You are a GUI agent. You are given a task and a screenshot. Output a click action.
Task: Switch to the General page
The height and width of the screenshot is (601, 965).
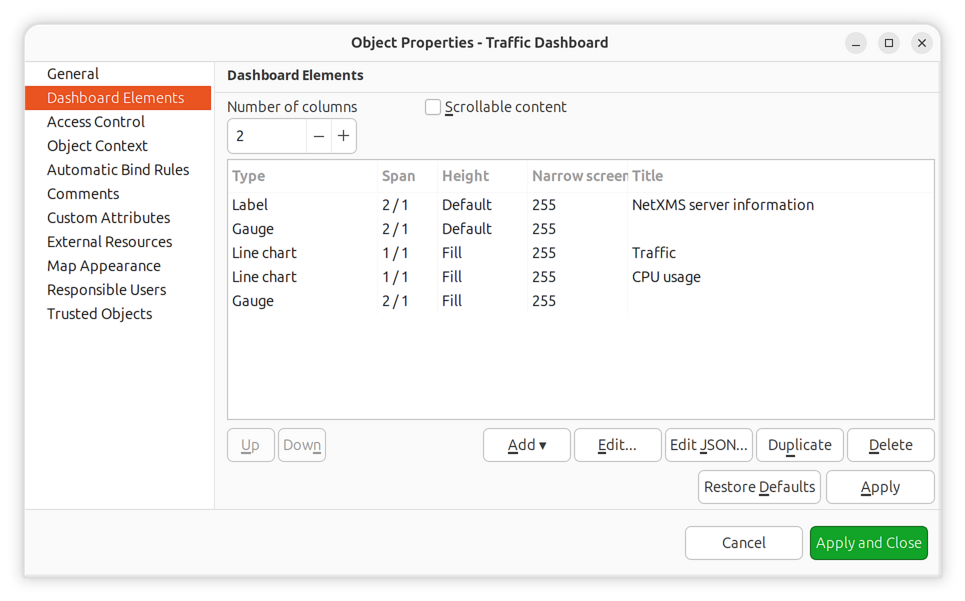(72, 73)
